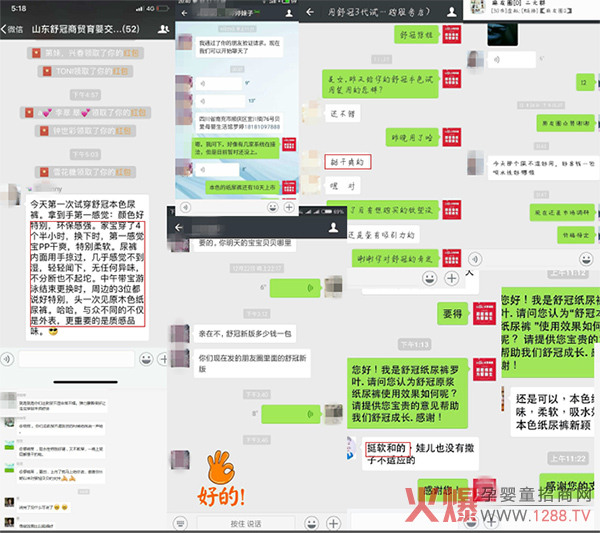Open group members icon in 山东舒冠 chat header
Image resolution: width=600 pixels, height=533 pixels.
[x=163, y=29]
